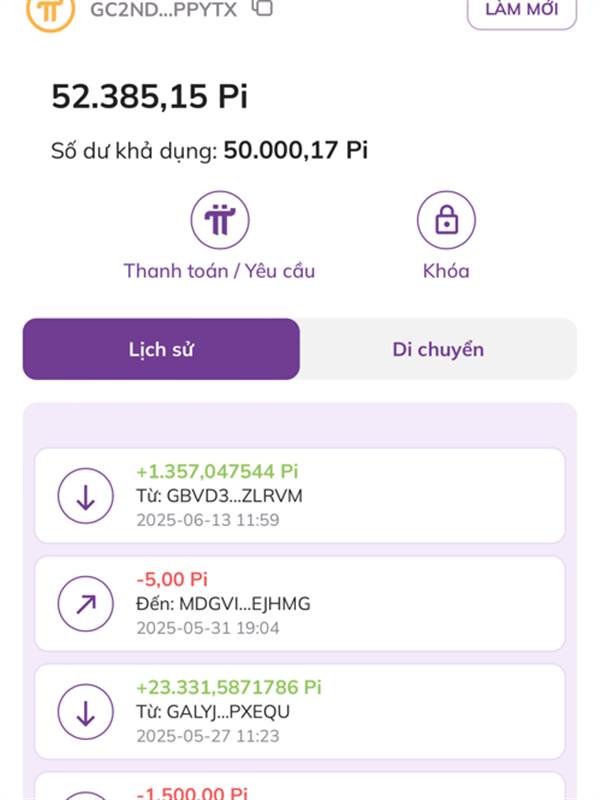This screenshot has width=600, height=800.
Task: Copy wallet address GC2ND...PPYTX icon
Action: pos(263,7)
